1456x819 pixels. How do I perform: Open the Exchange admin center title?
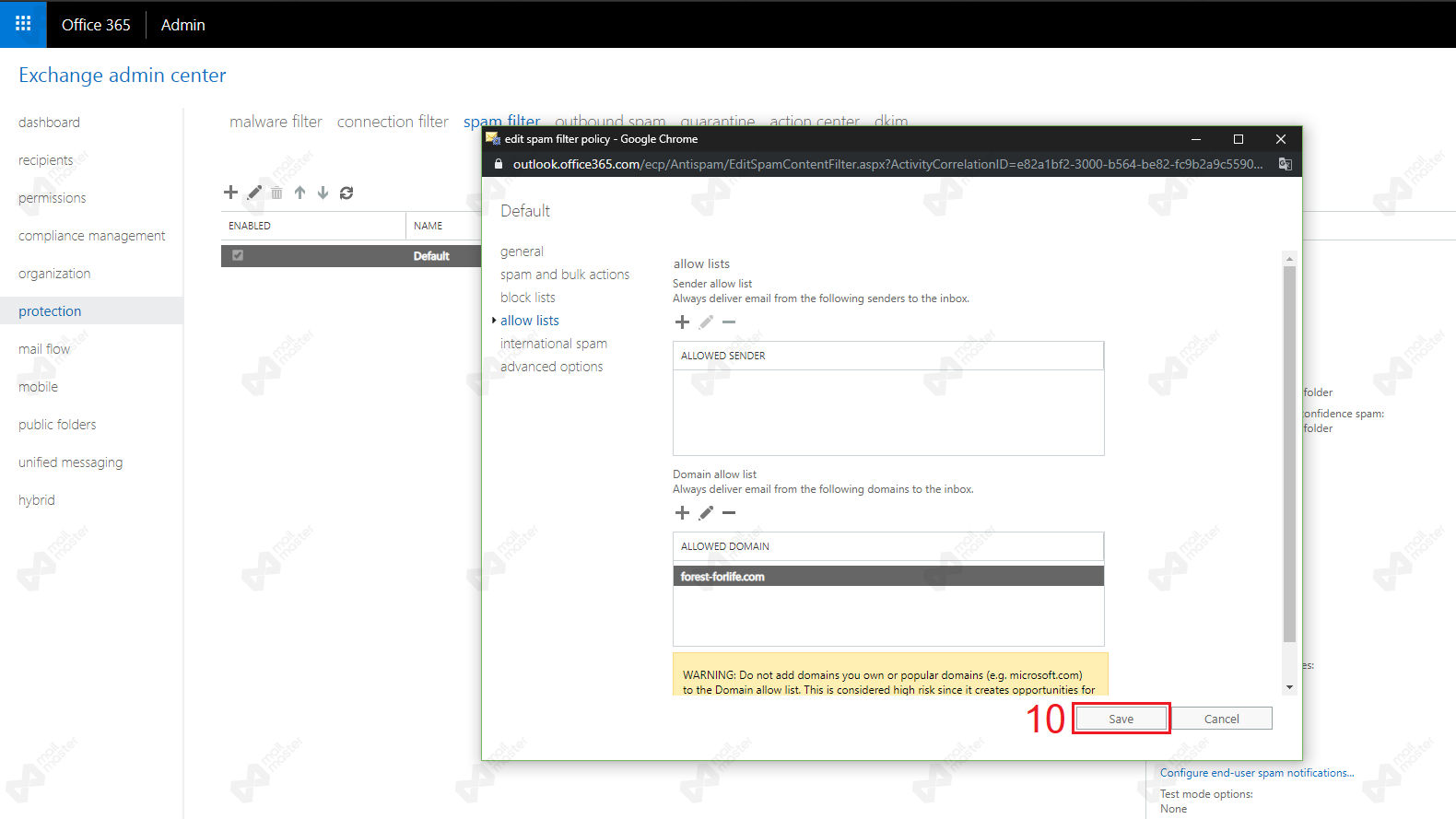pos(123,76)
